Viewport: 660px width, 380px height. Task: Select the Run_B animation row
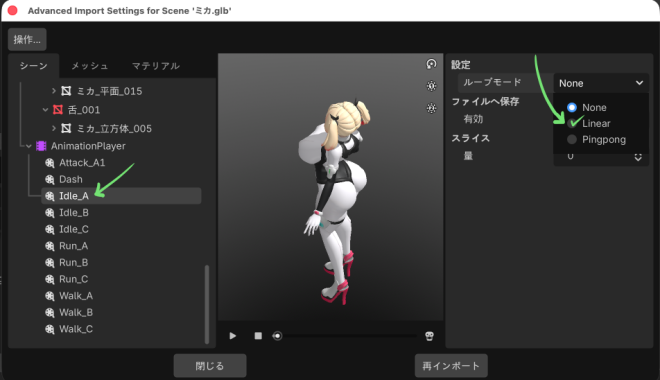tap(121, 263)
